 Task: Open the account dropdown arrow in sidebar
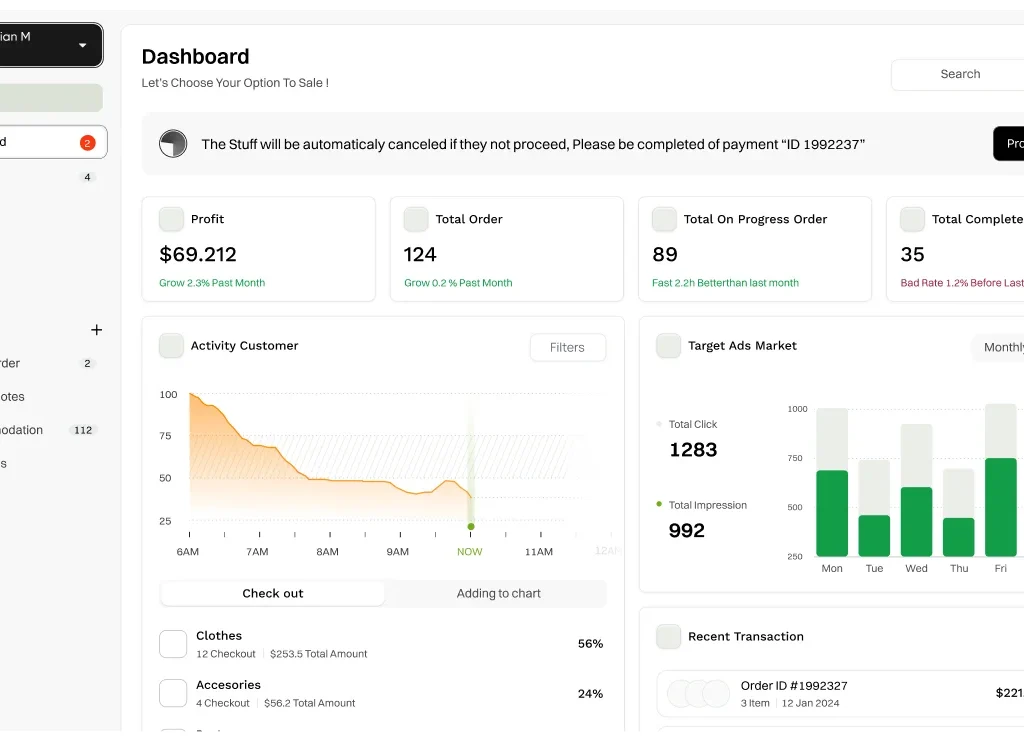coord(83,45)
